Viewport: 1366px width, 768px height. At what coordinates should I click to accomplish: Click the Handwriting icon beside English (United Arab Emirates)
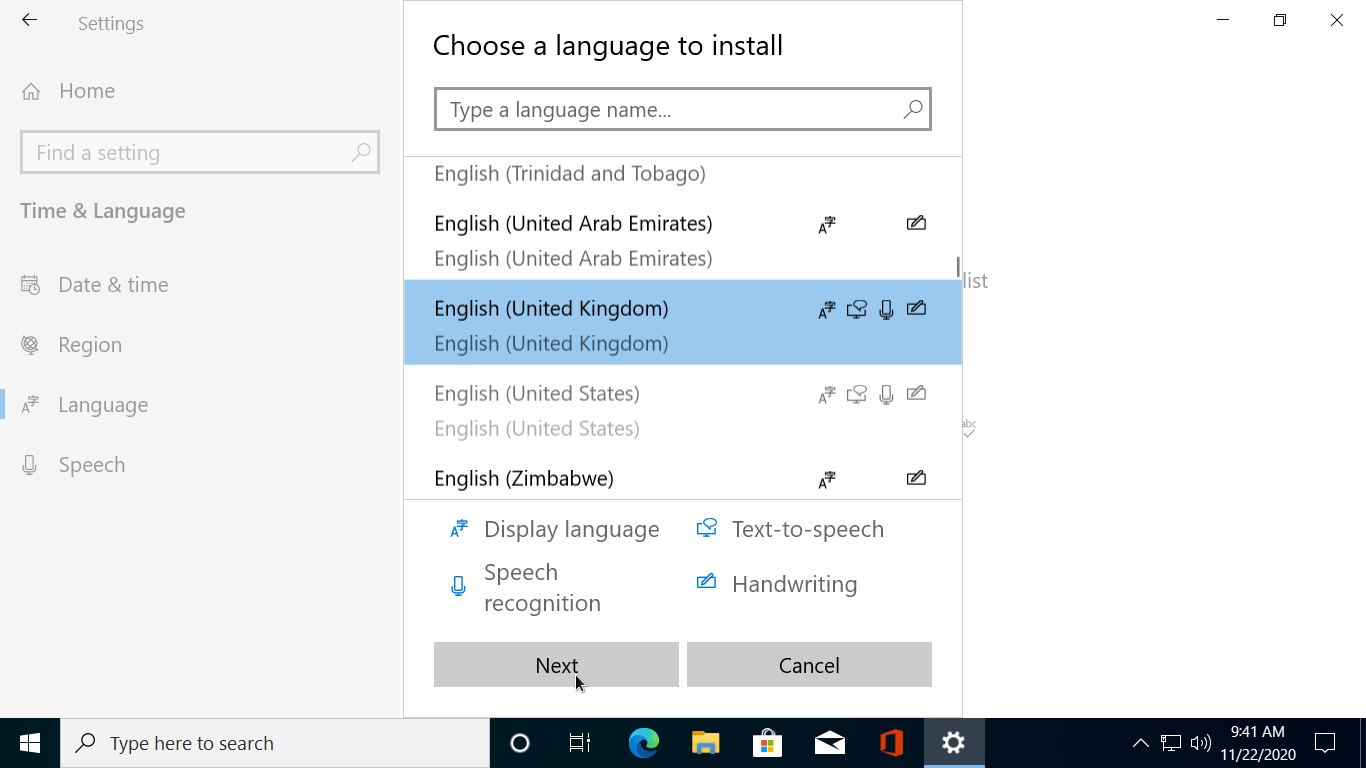pos(916,223)
